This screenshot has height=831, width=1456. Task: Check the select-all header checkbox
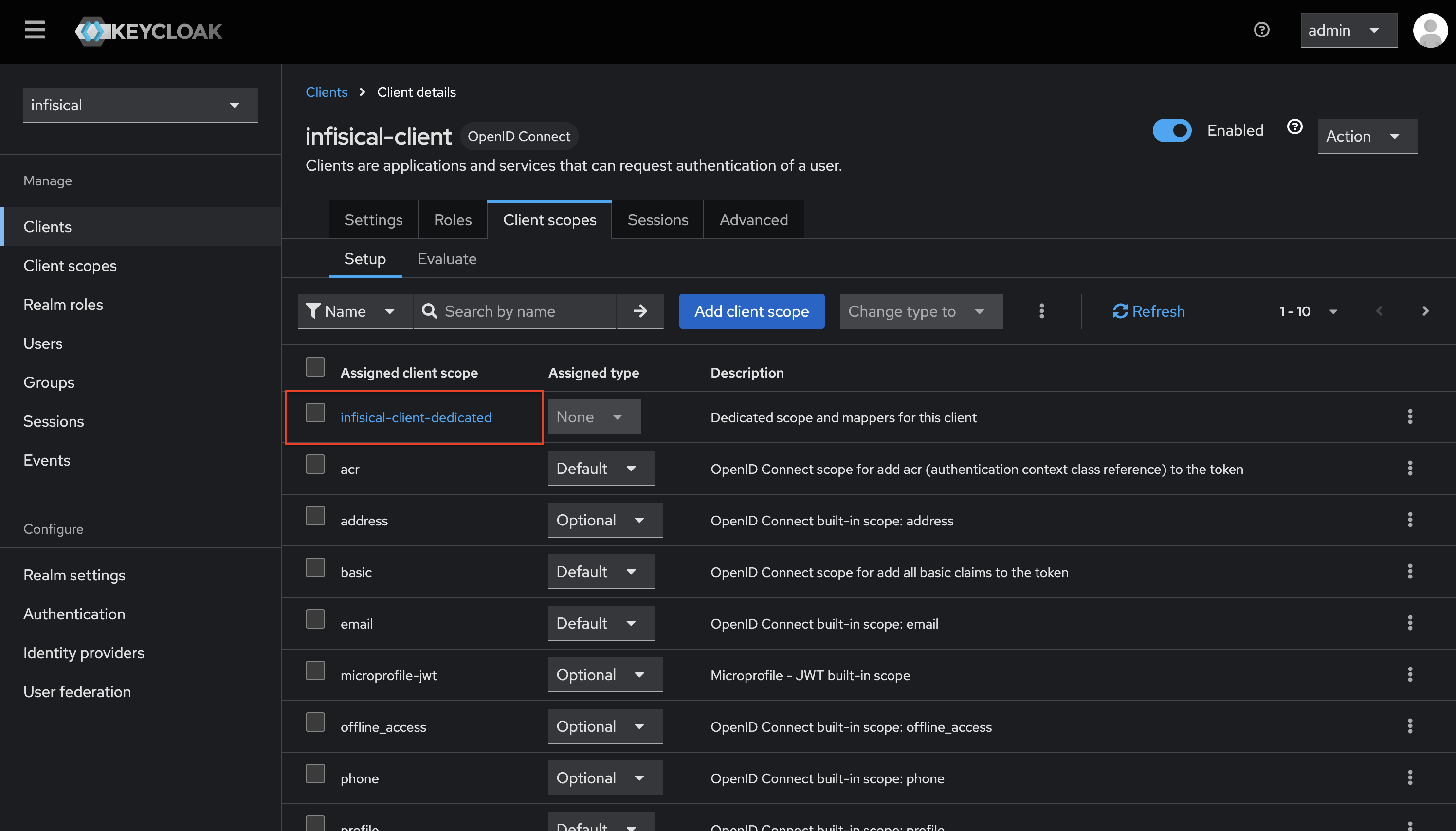[315, 367]
